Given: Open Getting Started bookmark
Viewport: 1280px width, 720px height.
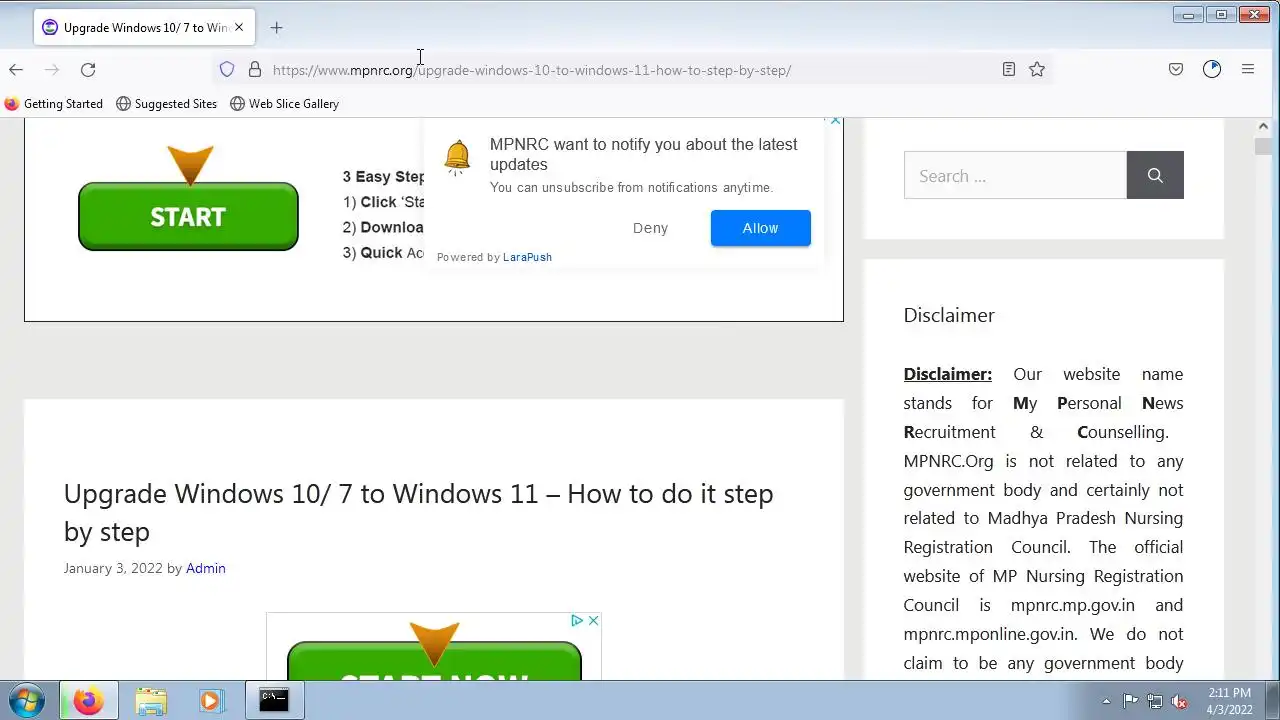Looking at the screenshot, I should pos(54,103).
